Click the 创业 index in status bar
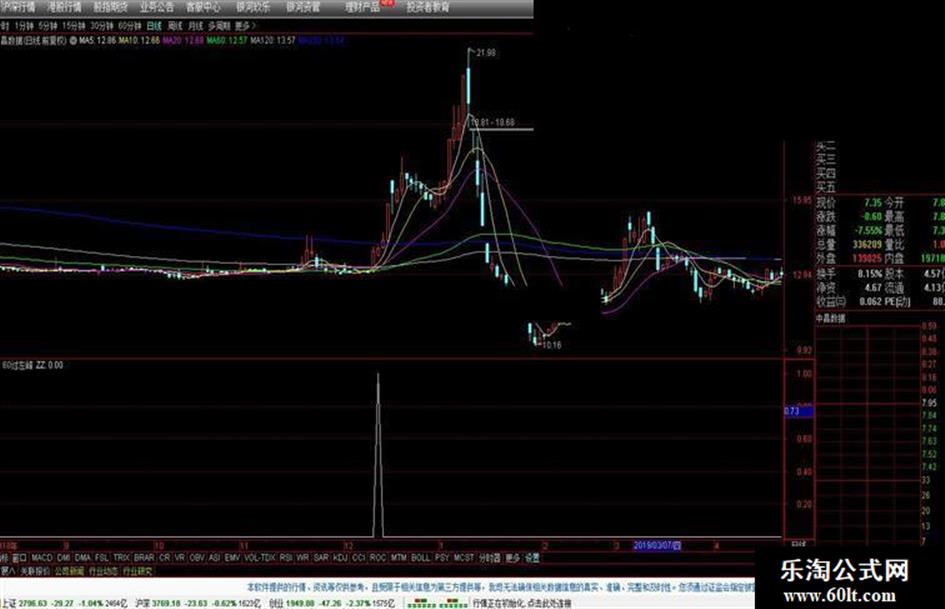Screen dimensions: 945x609 point(331,603)
